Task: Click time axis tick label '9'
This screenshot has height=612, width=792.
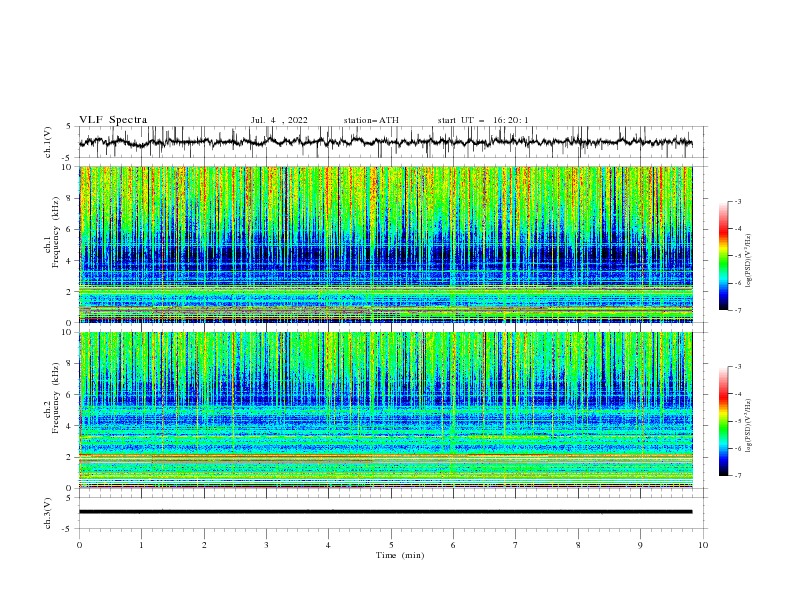Action: click(x=640, y=545)
